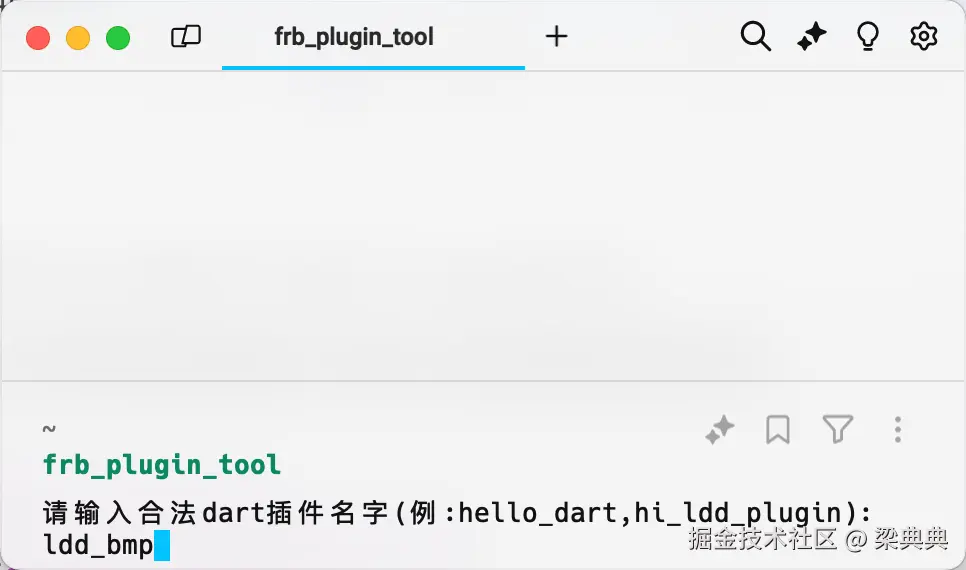Toggle the left side panel icon
Image resolution: width=966 pixels, height=570 pixels.
point(186,38)
